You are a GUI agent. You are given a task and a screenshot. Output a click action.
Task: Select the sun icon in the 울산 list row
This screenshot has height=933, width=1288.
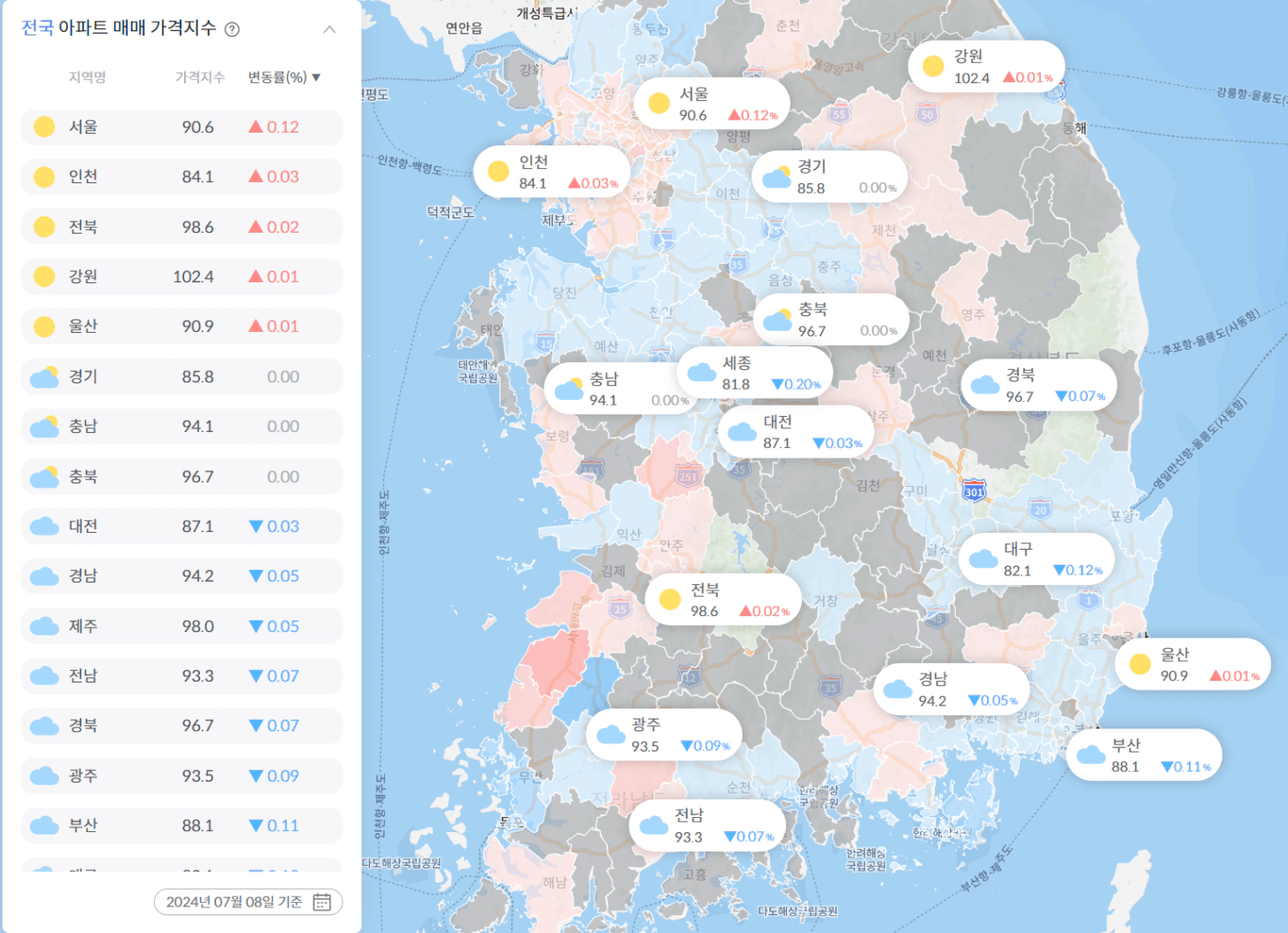(44, 327)
